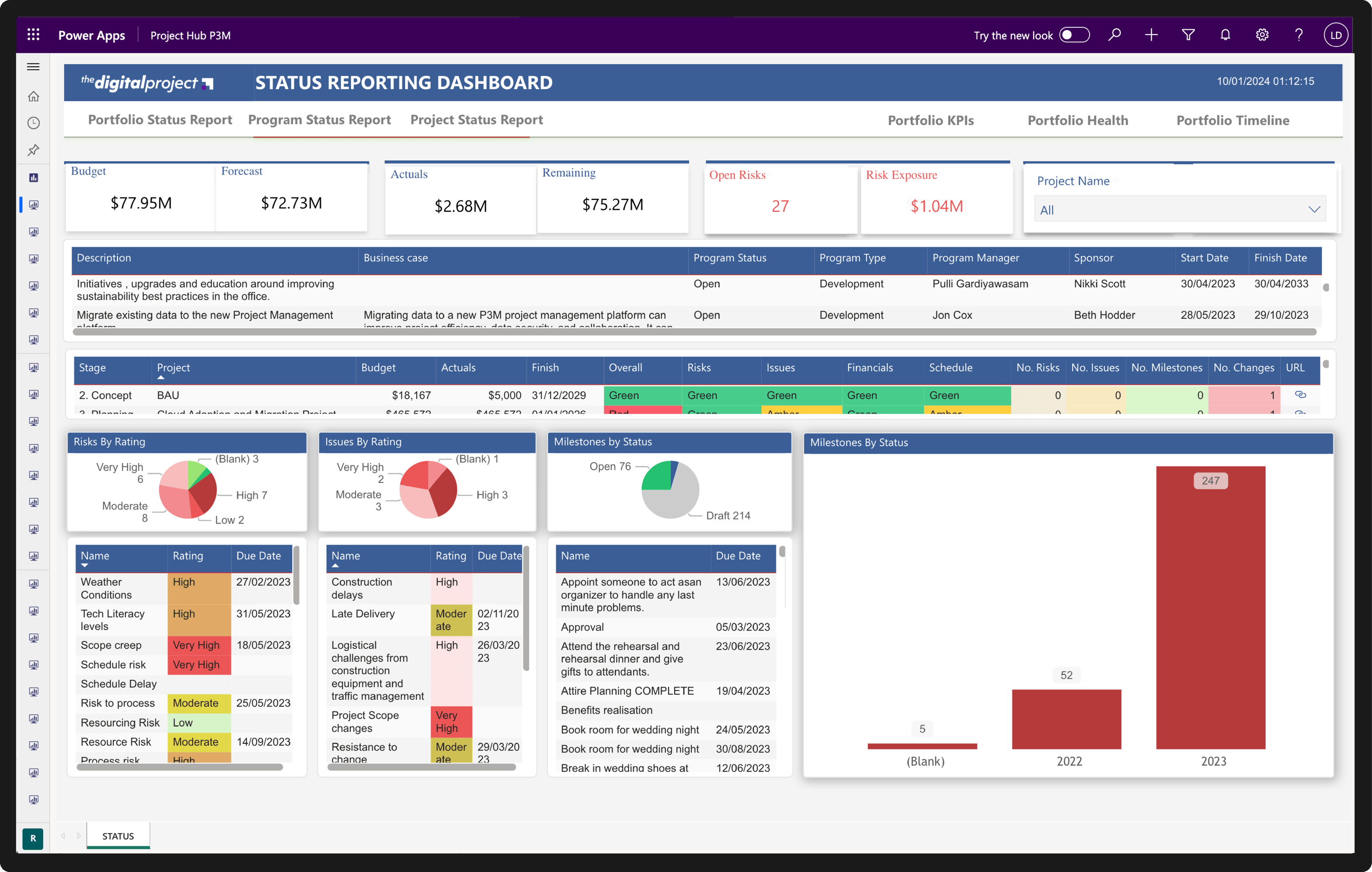Click the BAU project URL link icon

[1300, 395]
